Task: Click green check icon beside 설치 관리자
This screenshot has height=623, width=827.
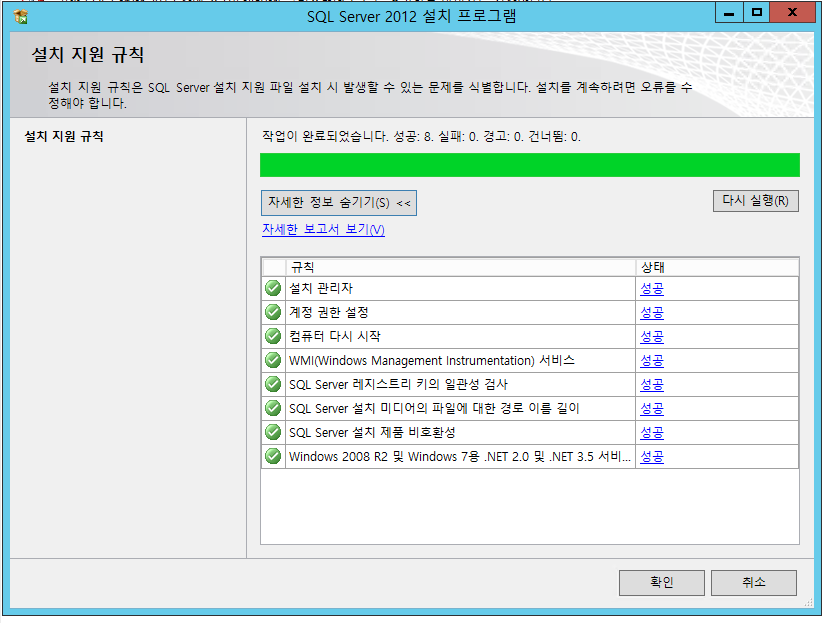Action: [x=273, y=288]
